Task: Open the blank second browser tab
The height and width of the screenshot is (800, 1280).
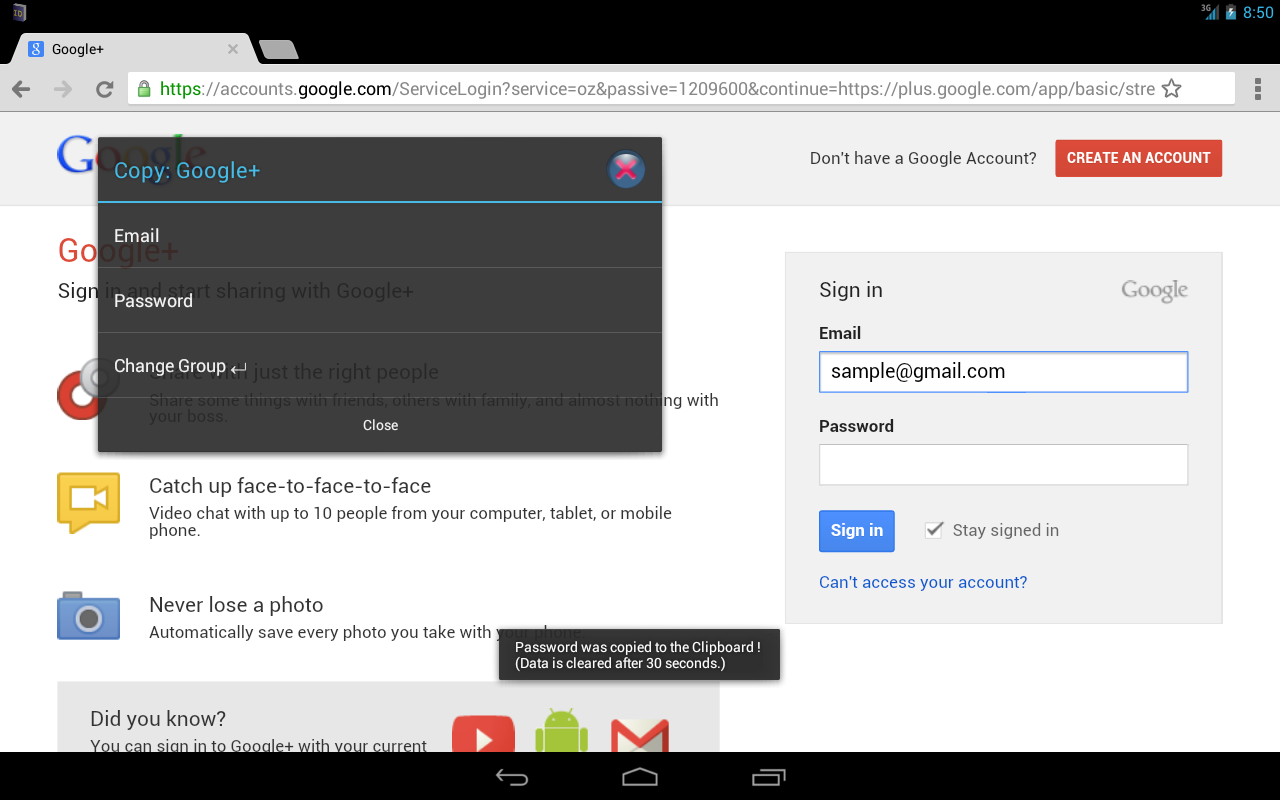Action: (x=278, y=48)
